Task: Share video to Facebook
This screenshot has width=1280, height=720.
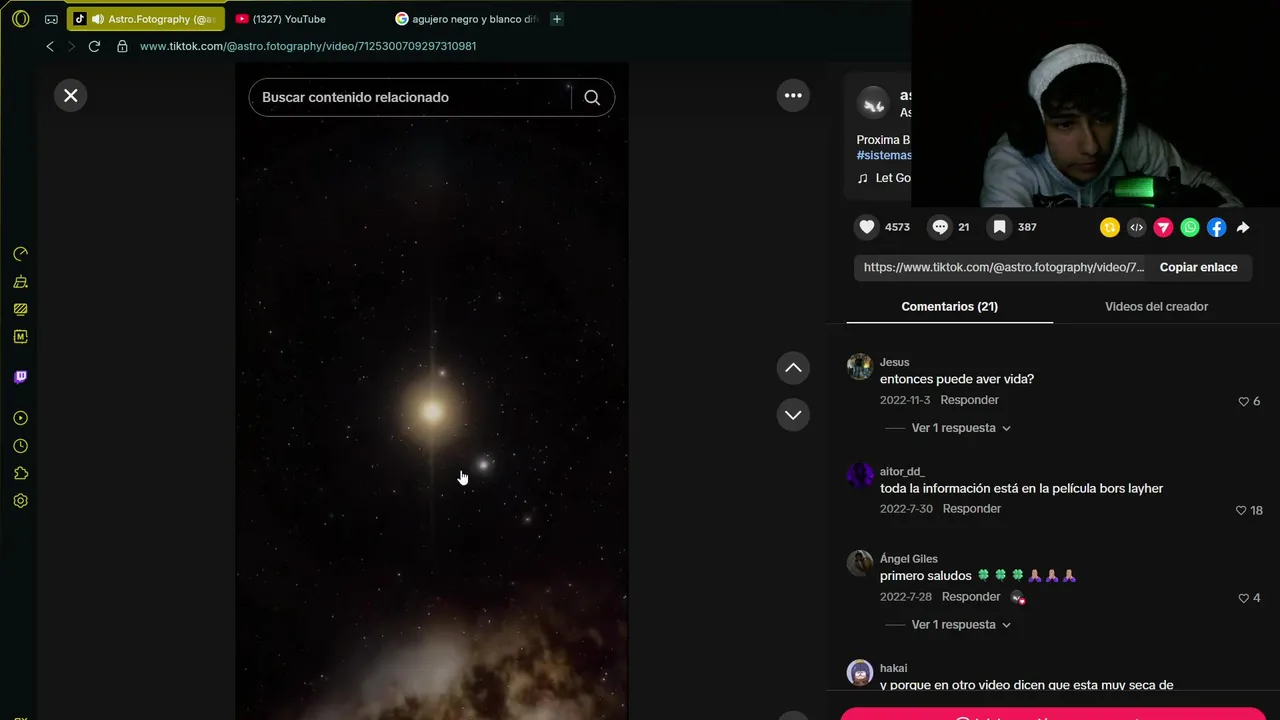Action: point(1216,227)
